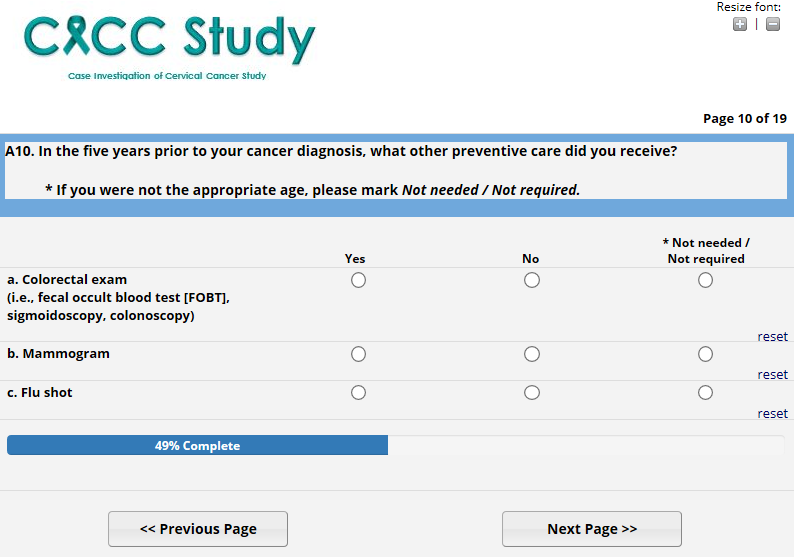
Task: Reset the Mammogram answer
Action: [772, 375]
